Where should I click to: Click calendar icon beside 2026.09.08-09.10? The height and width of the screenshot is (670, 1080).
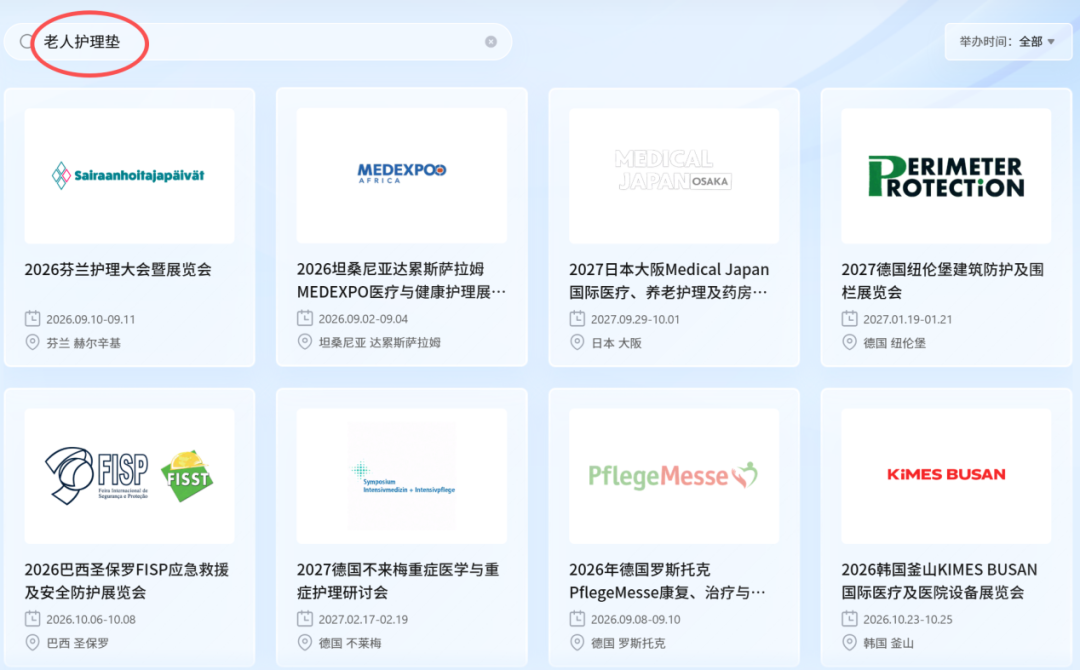point(577,618)
